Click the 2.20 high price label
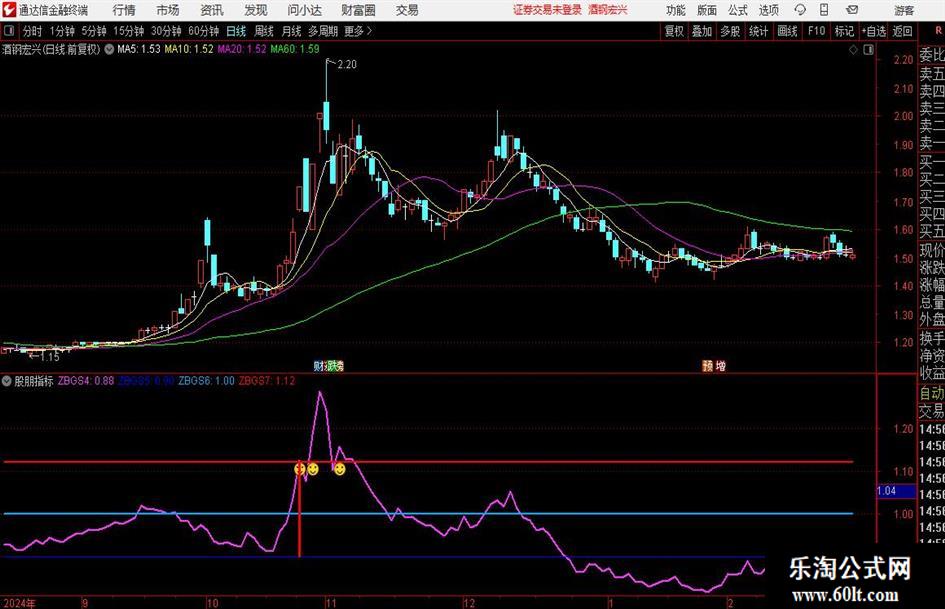The image size is (945, 609). [x=347, y=65]
